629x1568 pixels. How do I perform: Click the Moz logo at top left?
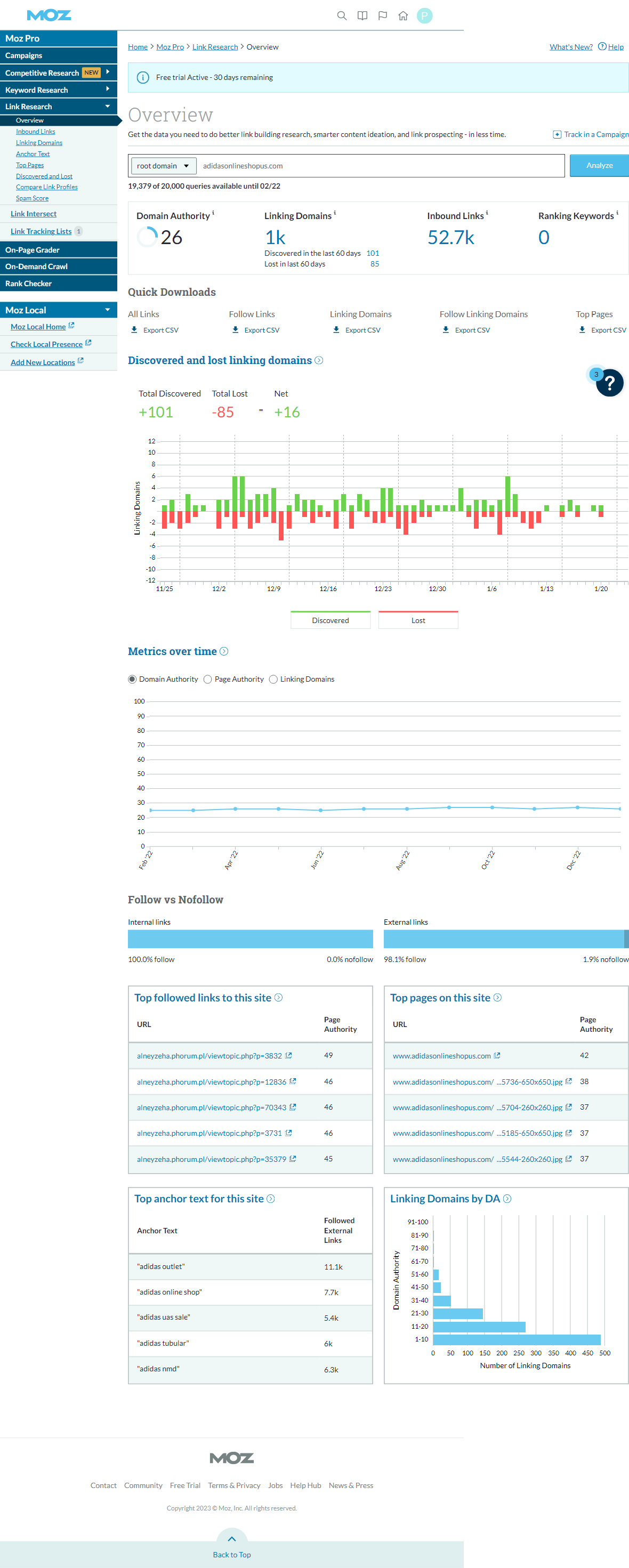point(49,15)
